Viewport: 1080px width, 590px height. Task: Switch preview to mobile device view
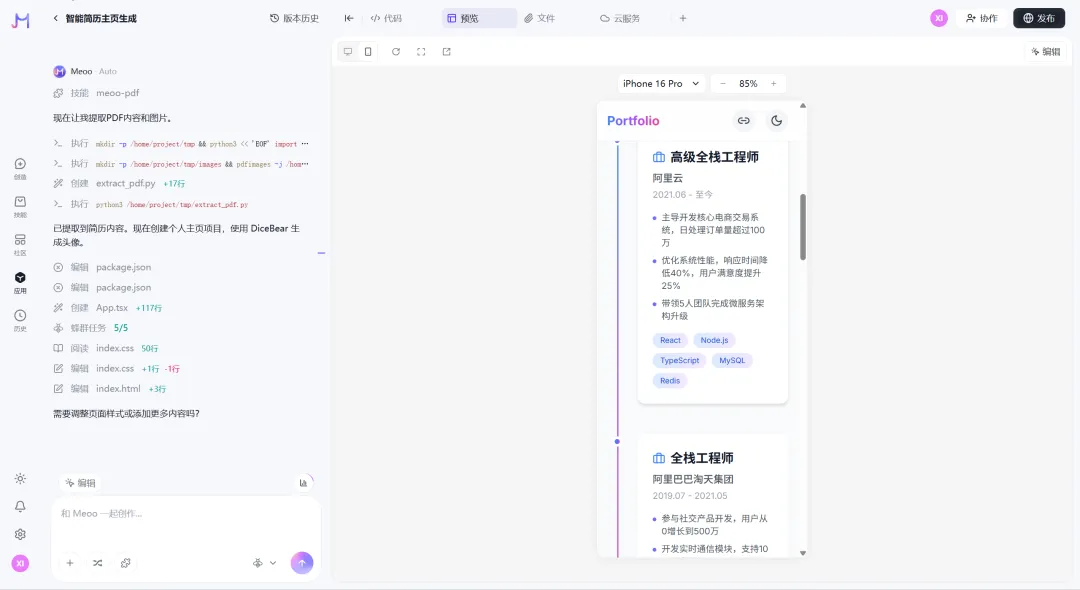[368, 52]
